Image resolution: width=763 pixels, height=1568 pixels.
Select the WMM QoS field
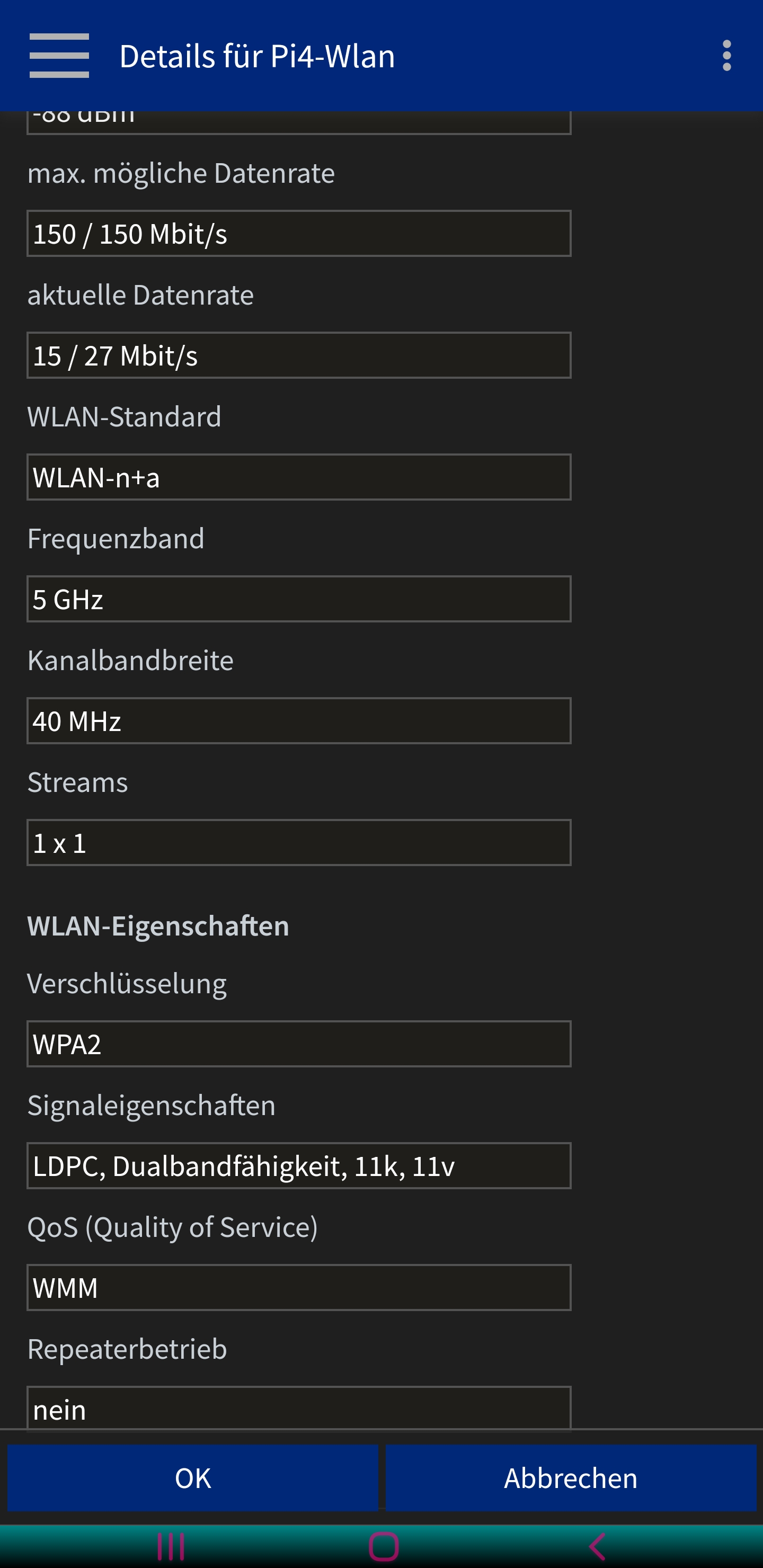[x=299, y=1287]
